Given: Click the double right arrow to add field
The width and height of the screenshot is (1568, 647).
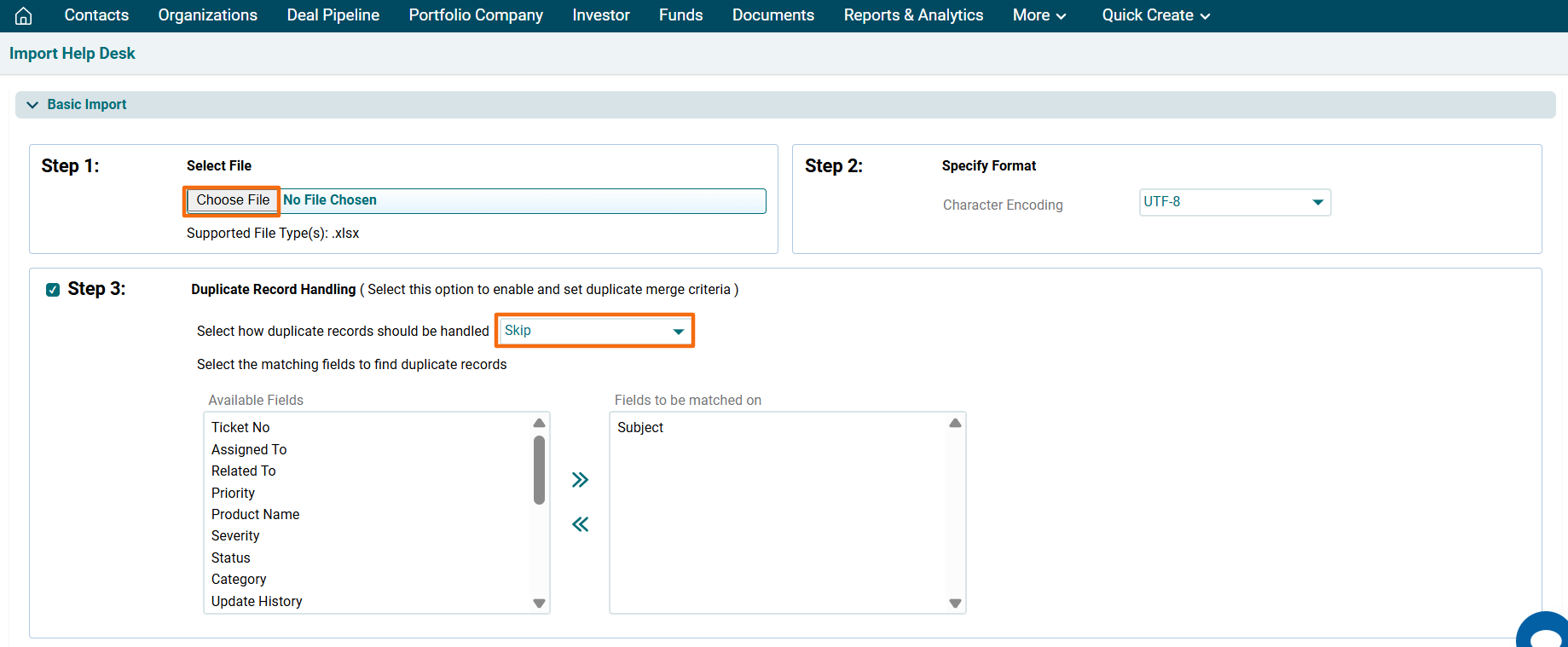Looking at the screenshot, I should 580,480.
